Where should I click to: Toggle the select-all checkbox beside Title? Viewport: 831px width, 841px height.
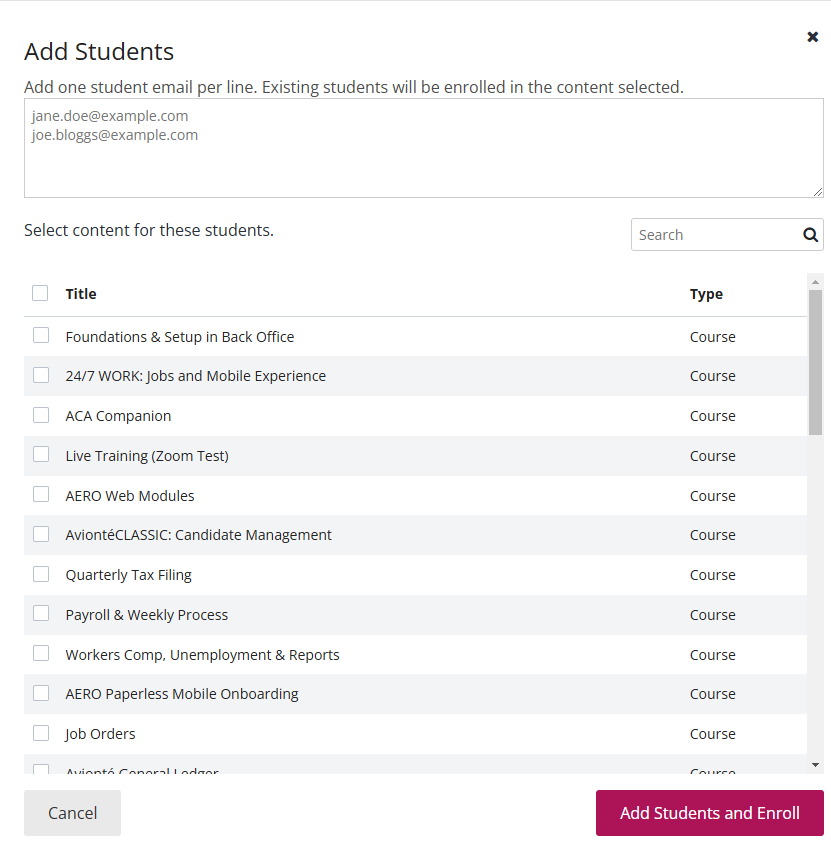40,293
